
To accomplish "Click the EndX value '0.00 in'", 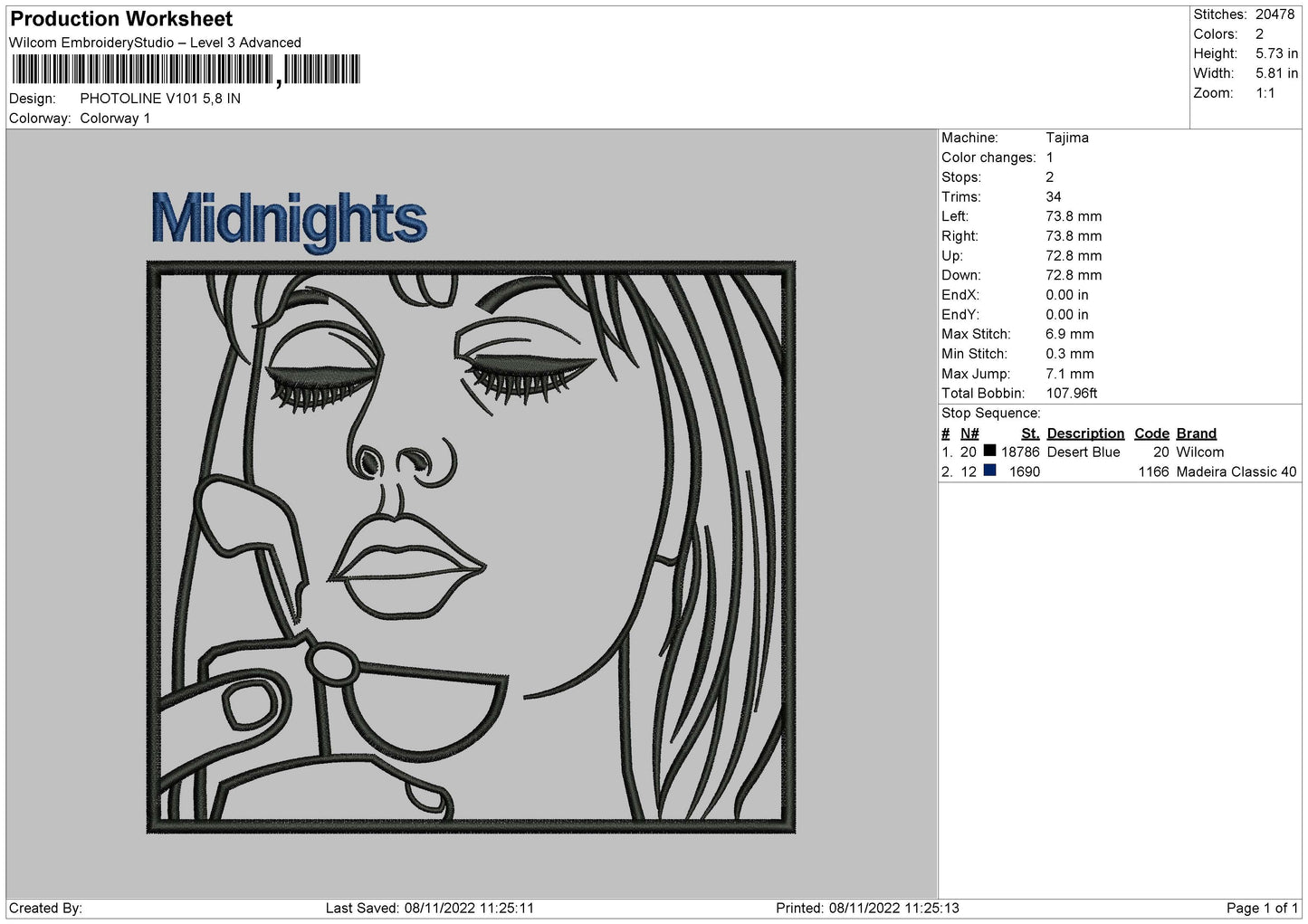I will pos(1067,295).
